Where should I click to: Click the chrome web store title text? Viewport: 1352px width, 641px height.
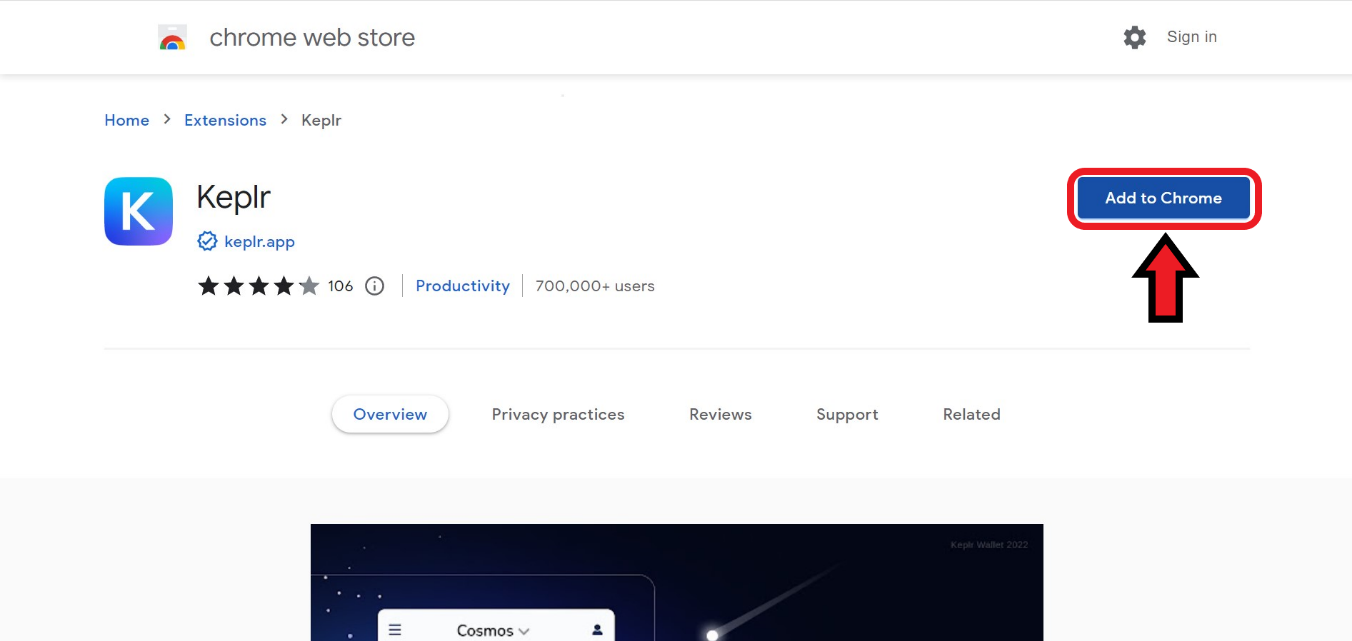(x=312, y=38)
